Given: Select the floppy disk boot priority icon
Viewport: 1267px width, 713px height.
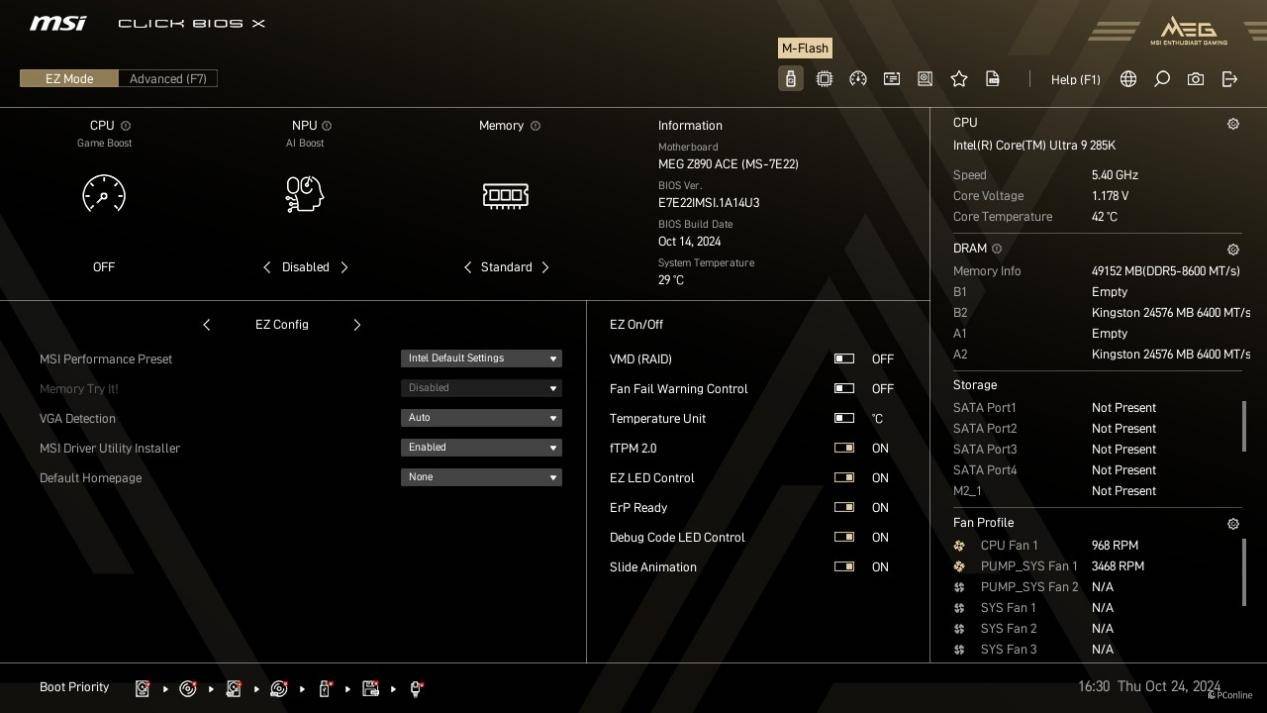Looking at the screenshot, I should click(x=371, y=688).
